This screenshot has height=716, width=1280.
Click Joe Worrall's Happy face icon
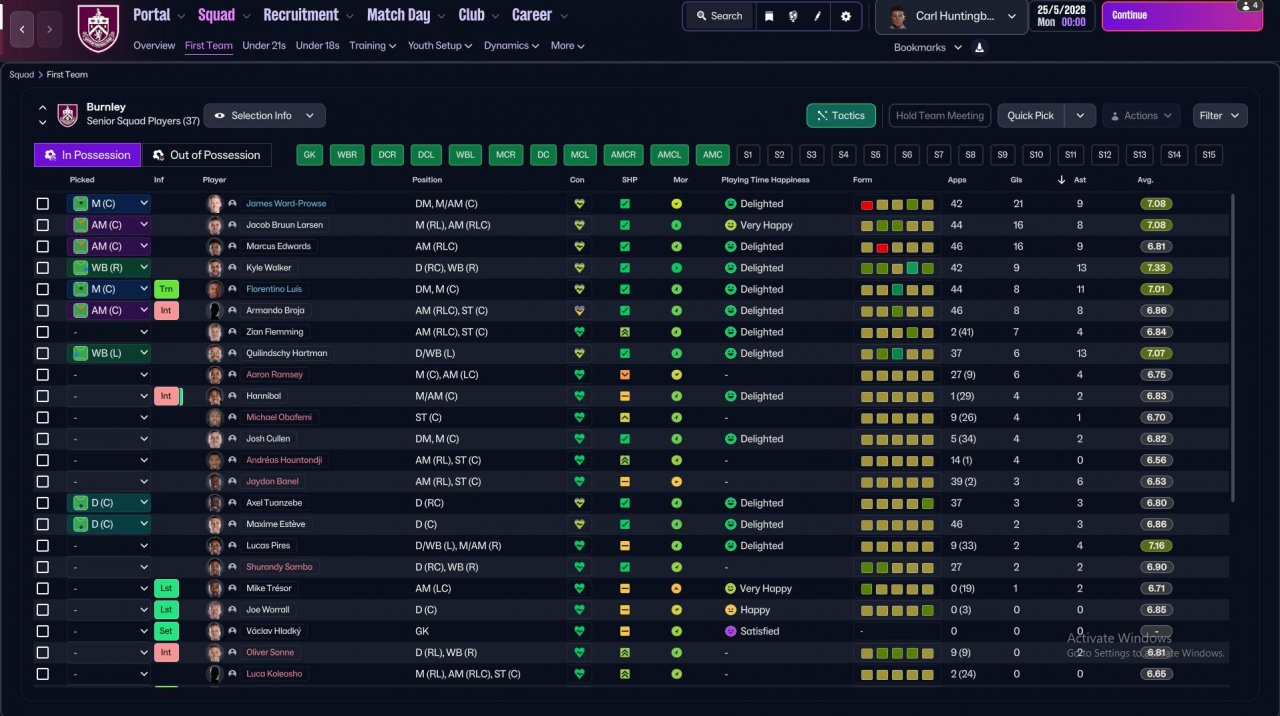(730, 610)
